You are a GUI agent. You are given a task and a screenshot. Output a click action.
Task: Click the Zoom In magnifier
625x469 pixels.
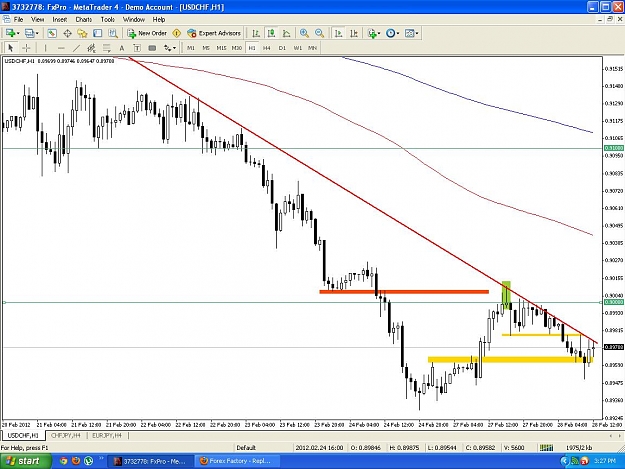pyautogui.click(x=304, y=33)
